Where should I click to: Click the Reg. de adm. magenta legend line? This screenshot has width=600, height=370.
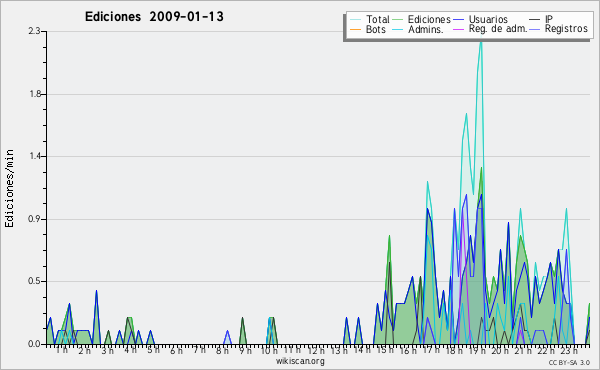[x=458, y=29]
